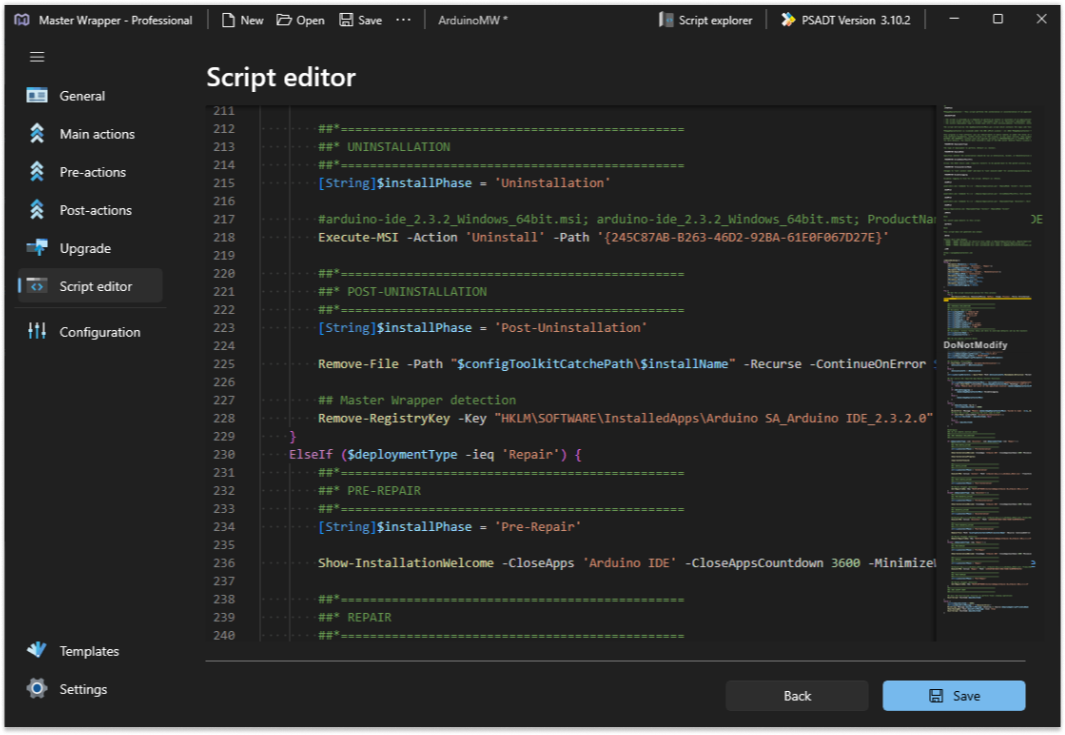Click line number 230 in gutter

point(223,454)
